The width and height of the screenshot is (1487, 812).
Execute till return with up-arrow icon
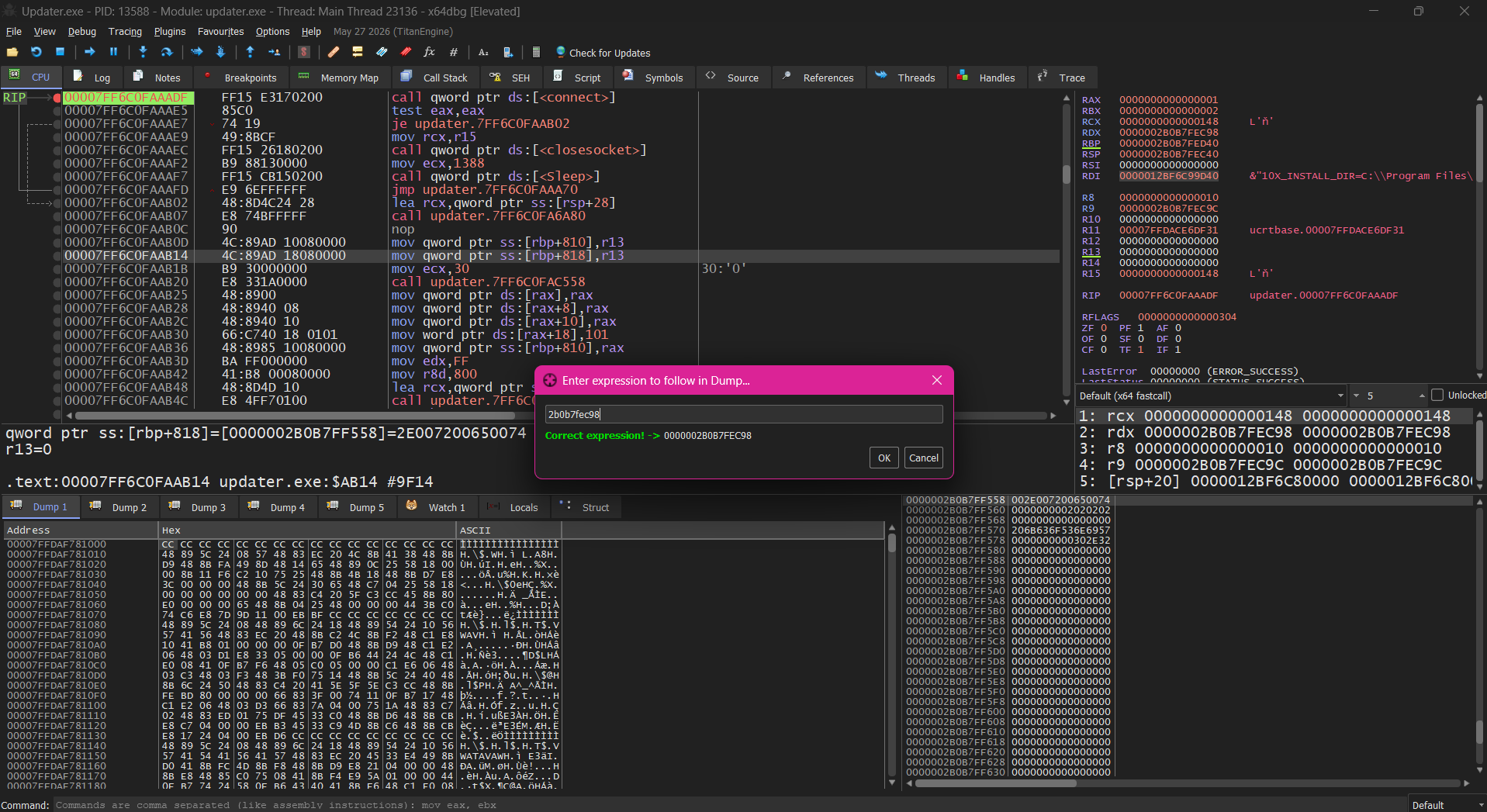click(250, 52)
